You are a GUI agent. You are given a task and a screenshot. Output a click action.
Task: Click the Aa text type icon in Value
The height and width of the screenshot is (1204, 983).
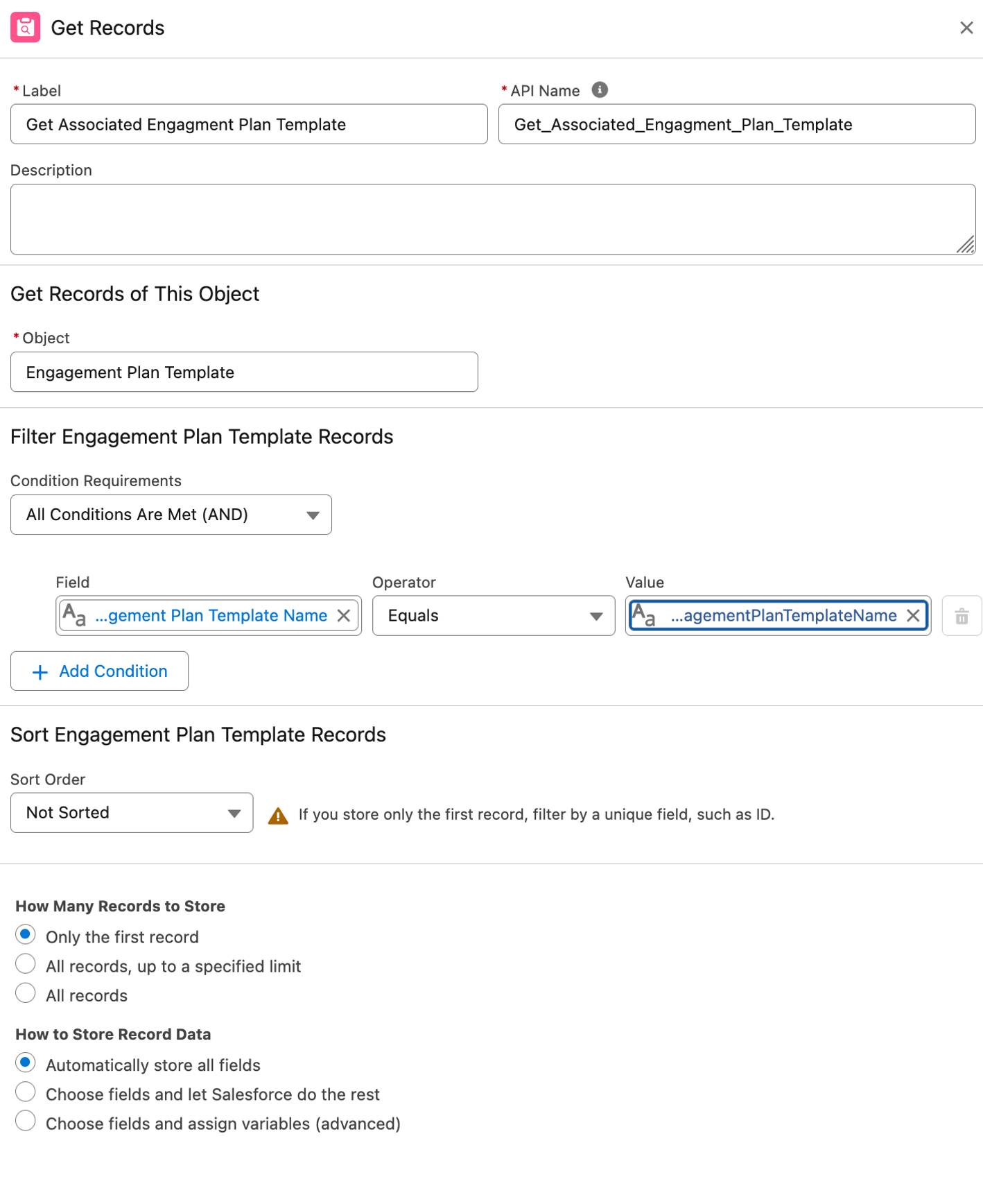643,615
